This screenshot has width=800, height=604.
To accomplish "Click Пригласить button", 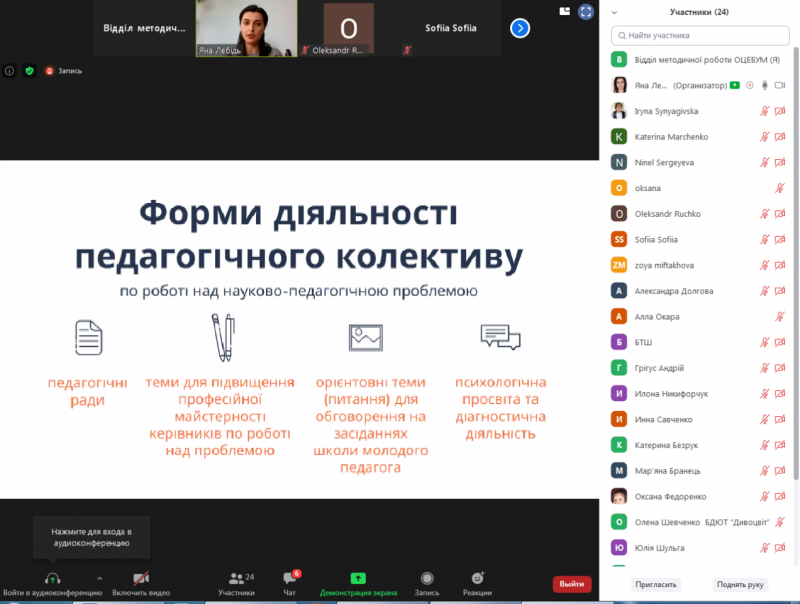I will [x=656, y=585].
